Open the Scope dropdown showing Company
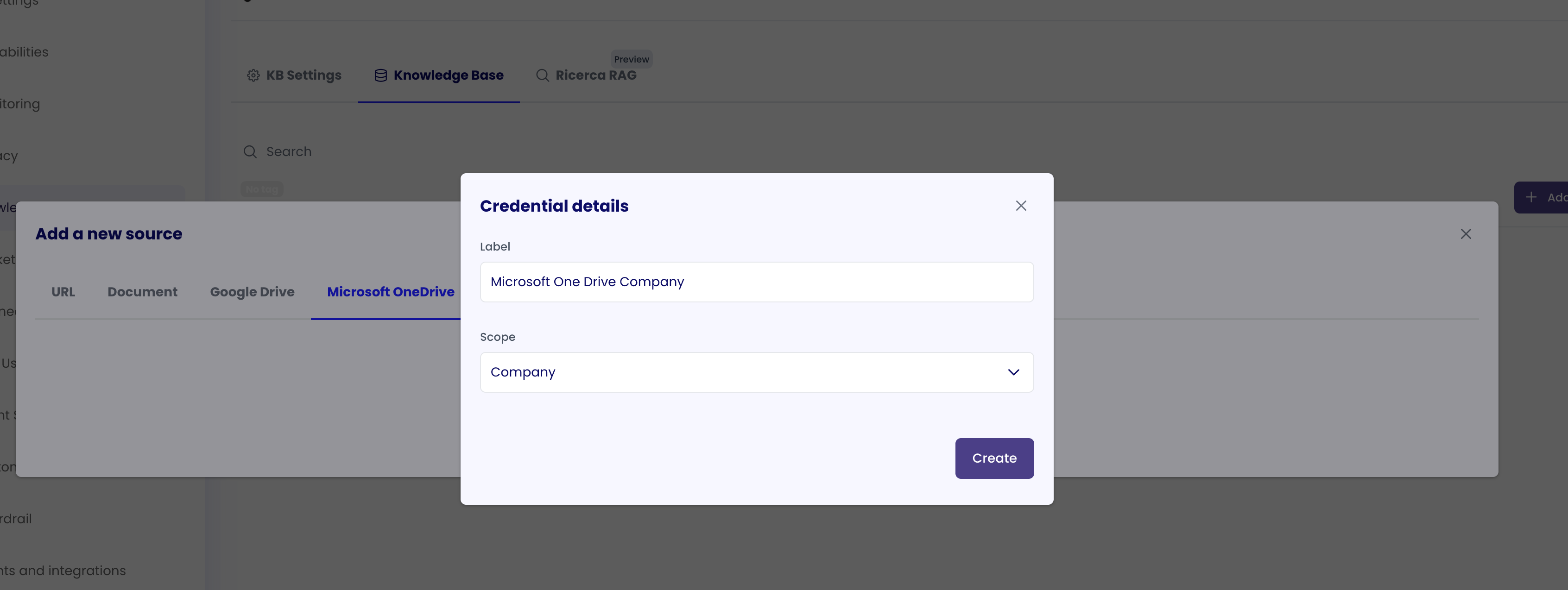The width and height of the screenshot is (1568, 590). (757, 372)
